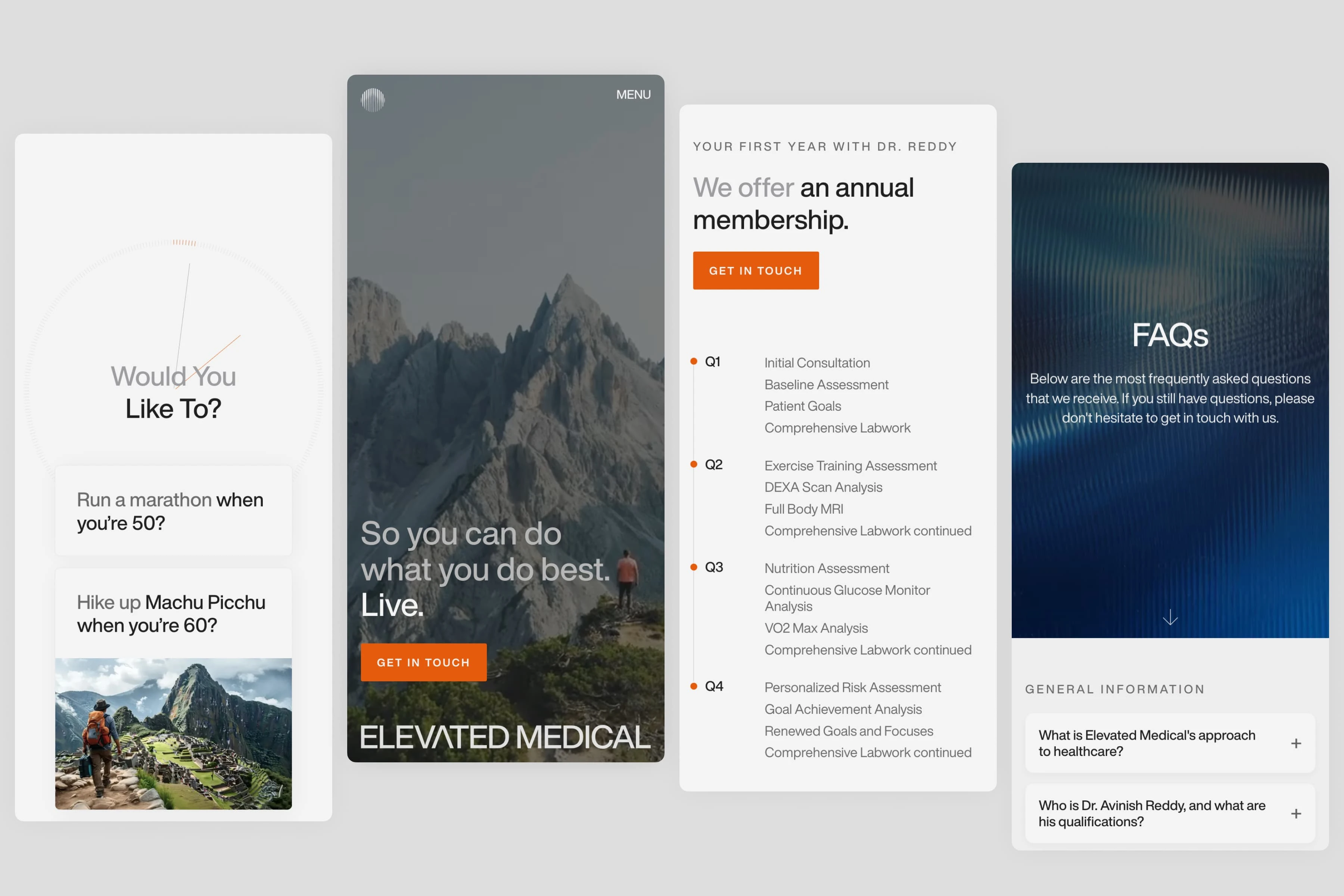Click the FAQs intro paragraph

(x=1170, y=398)
